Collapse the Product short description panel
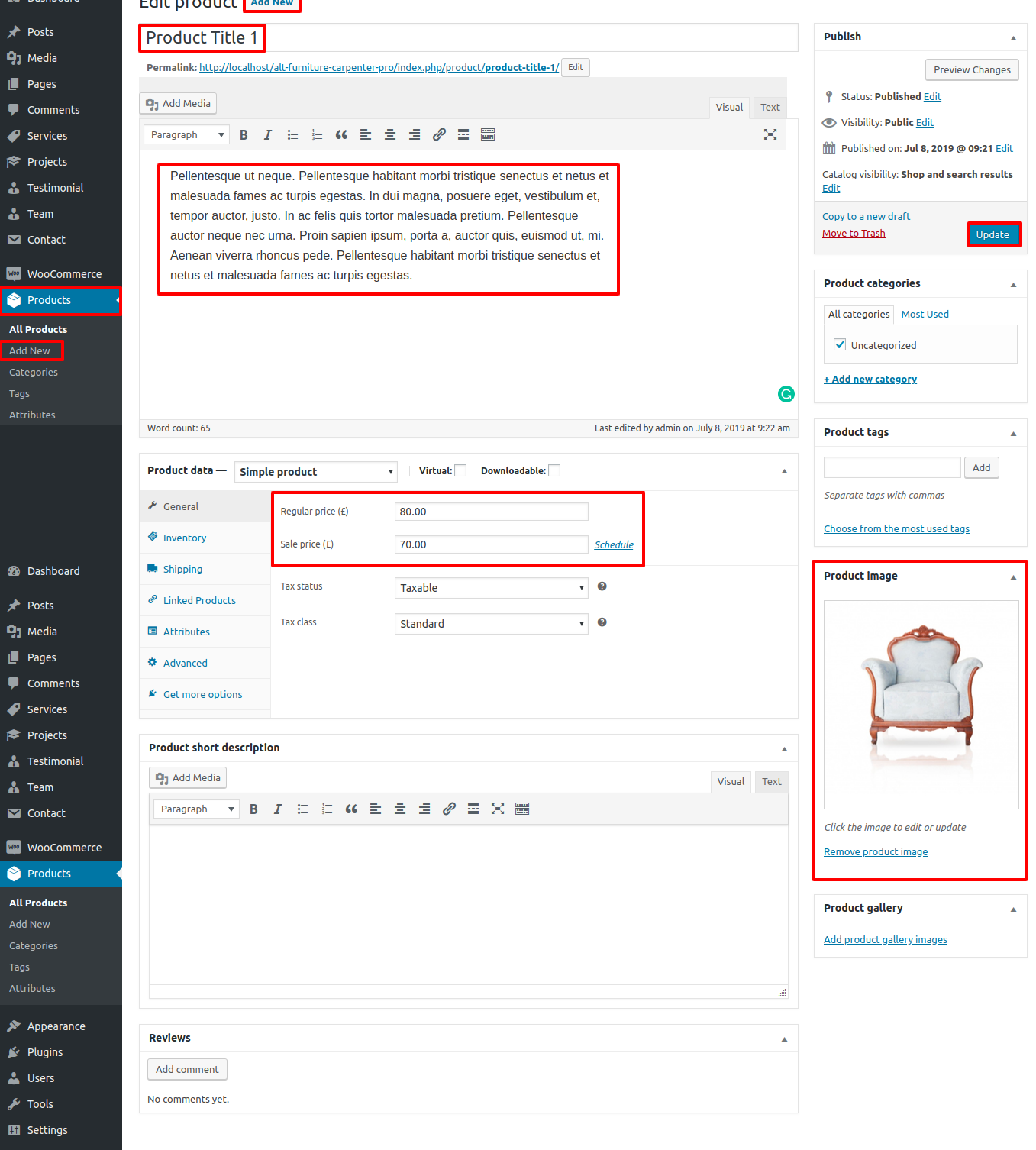Screen dimensions: 1036x1150 pos(784,748)
